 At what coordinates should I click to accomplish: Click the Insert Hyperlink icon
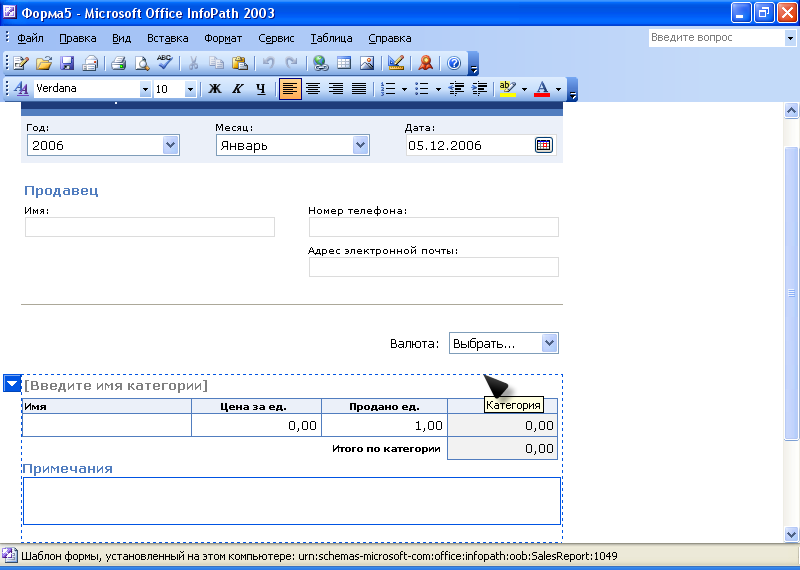pos(320,63)
